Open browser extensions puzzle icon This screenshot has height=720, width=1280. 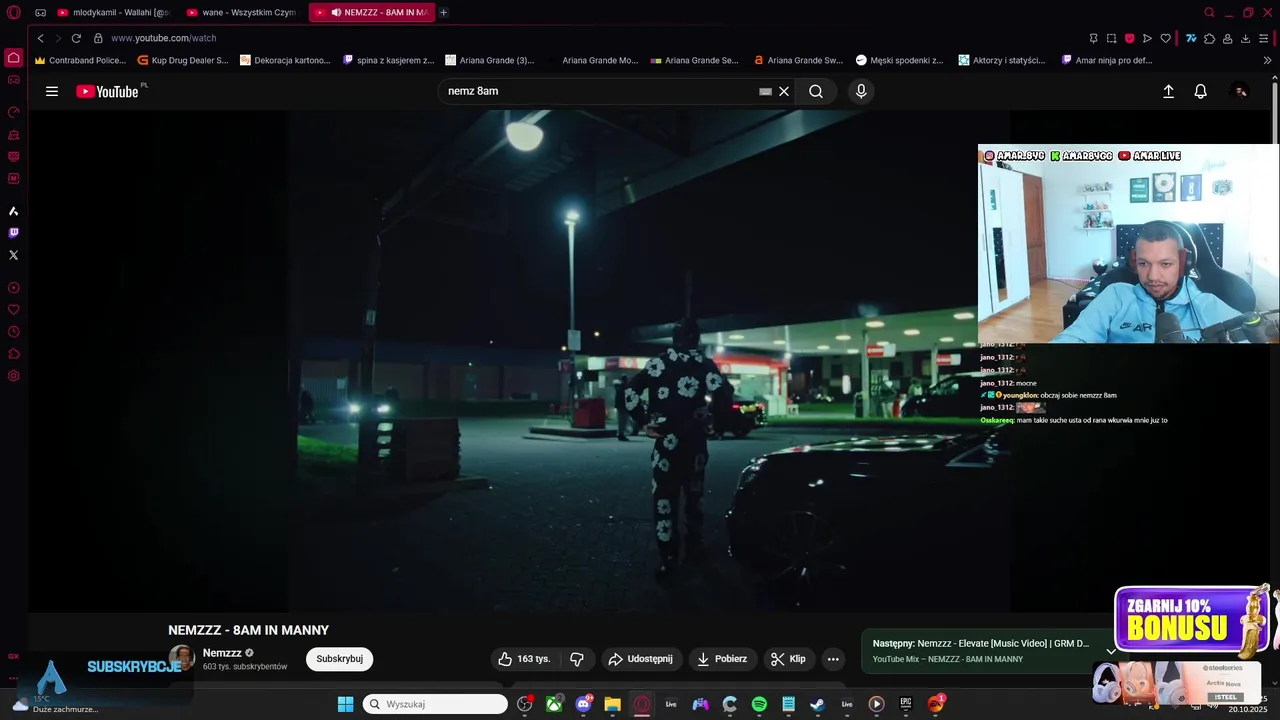point(1209,38)
